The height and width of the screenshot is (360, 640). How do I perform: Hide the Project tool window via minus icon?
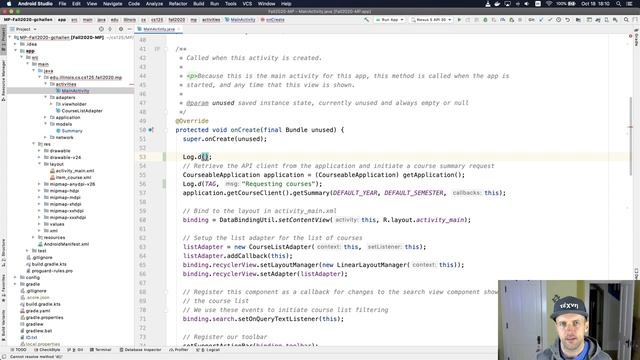point(129,29)
